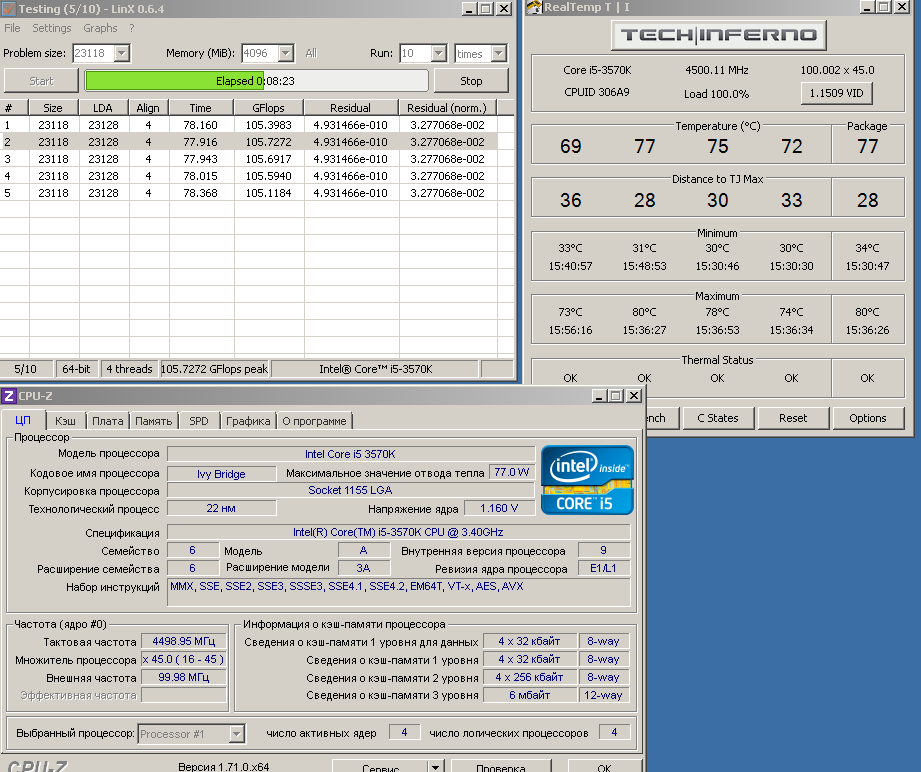Click the 4 threads status bar entry
This screenshot has height=772, width=921.
pyautogui.click(x=129, y=369)
